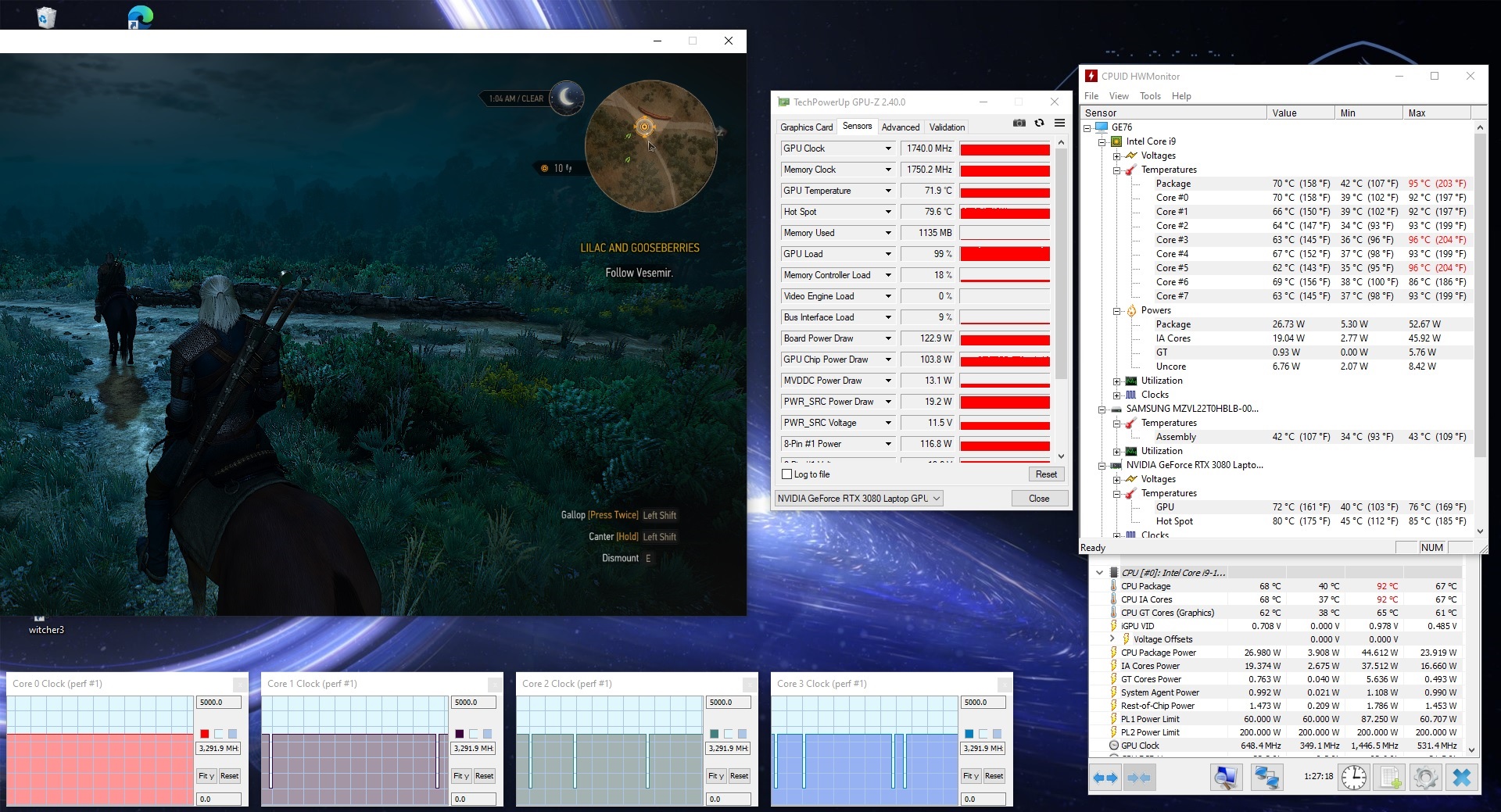Open the GPU Temperature sensor dropdown
1501x812 pixels.
coord(888,191)
